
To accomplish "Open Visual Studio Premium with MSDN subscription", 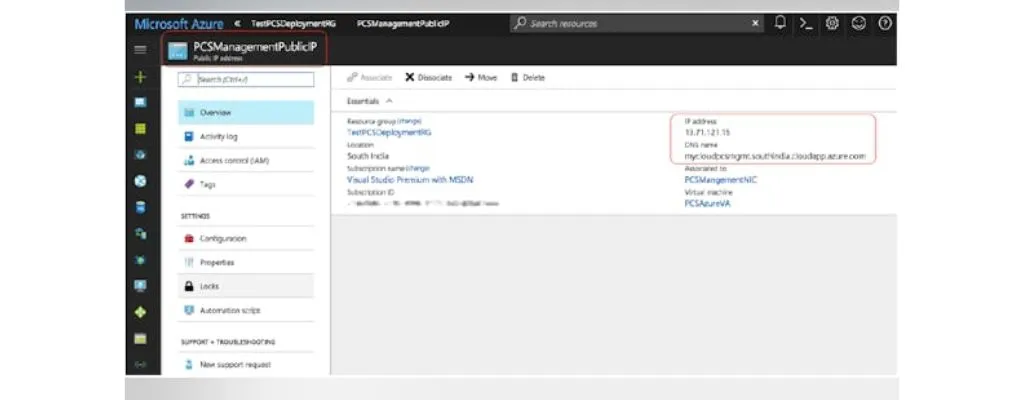I will pyautogui.click(x=410, y=180).
